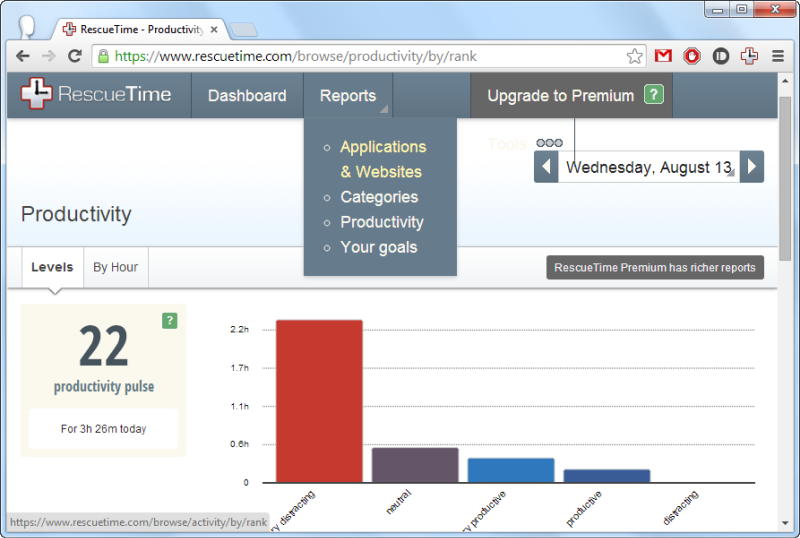Click the RescueTime logo in header

[x=96, y=94]
